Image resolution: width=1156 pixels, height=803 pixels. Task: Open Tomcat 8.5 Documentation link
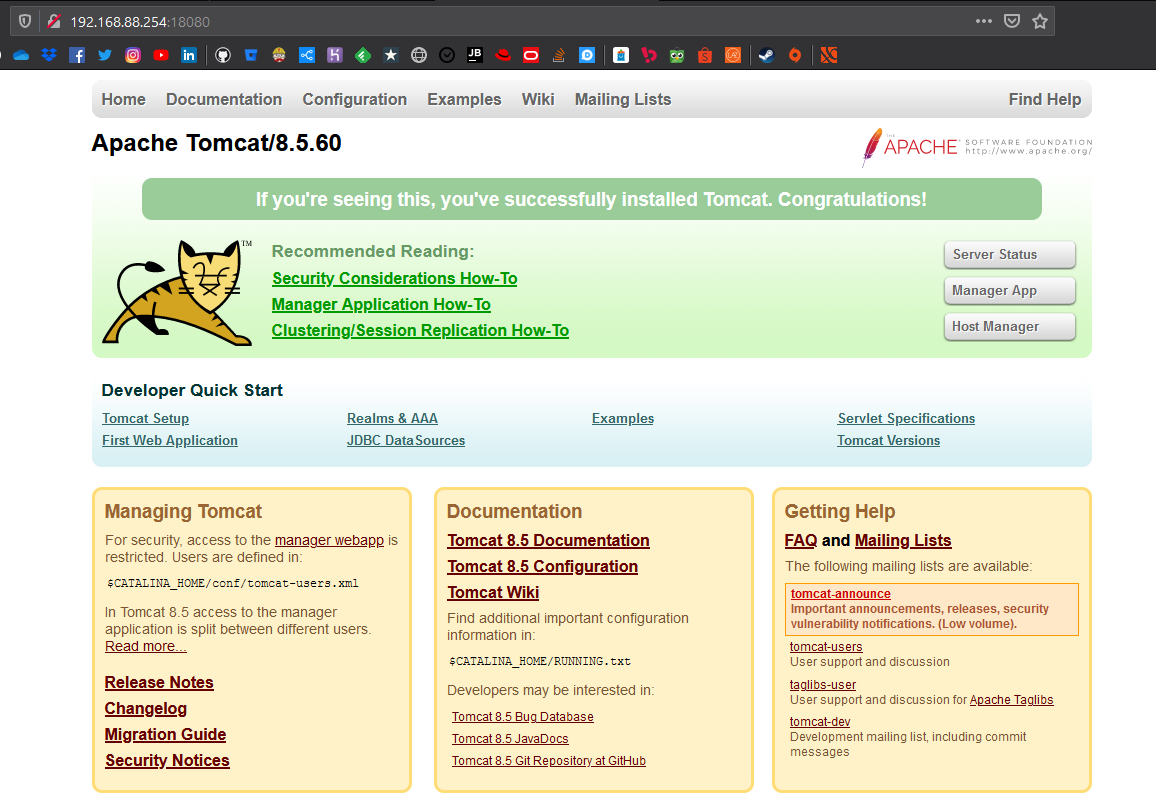pyautogui.click(x=549, y=540)
